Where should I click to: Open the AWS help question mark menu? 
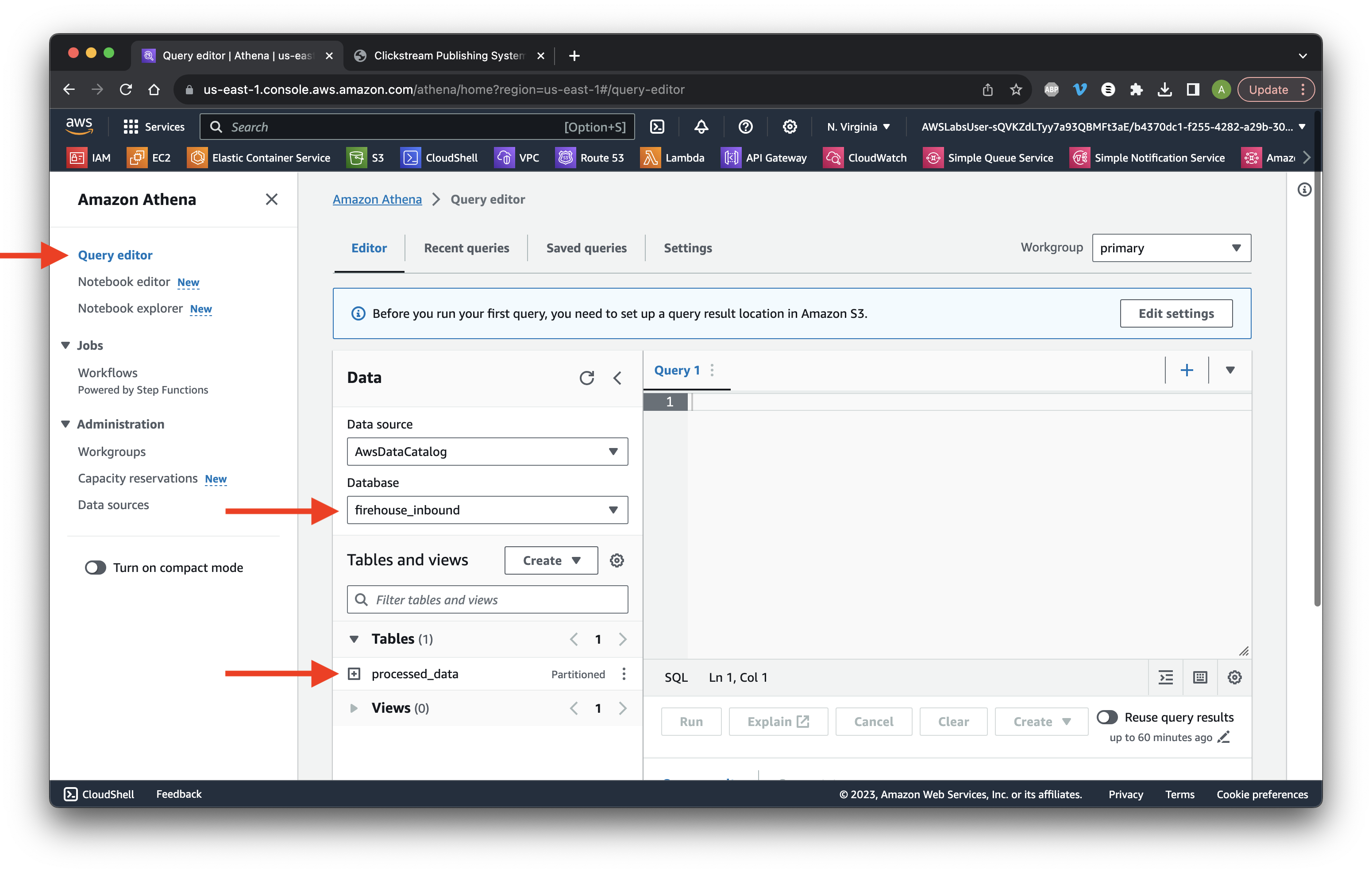745,127
